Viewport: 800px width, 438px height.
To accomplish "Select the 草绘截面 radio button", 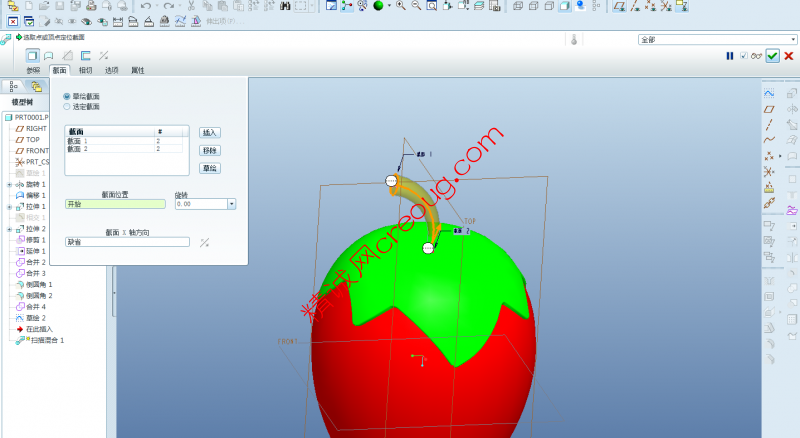I will 67,96.
